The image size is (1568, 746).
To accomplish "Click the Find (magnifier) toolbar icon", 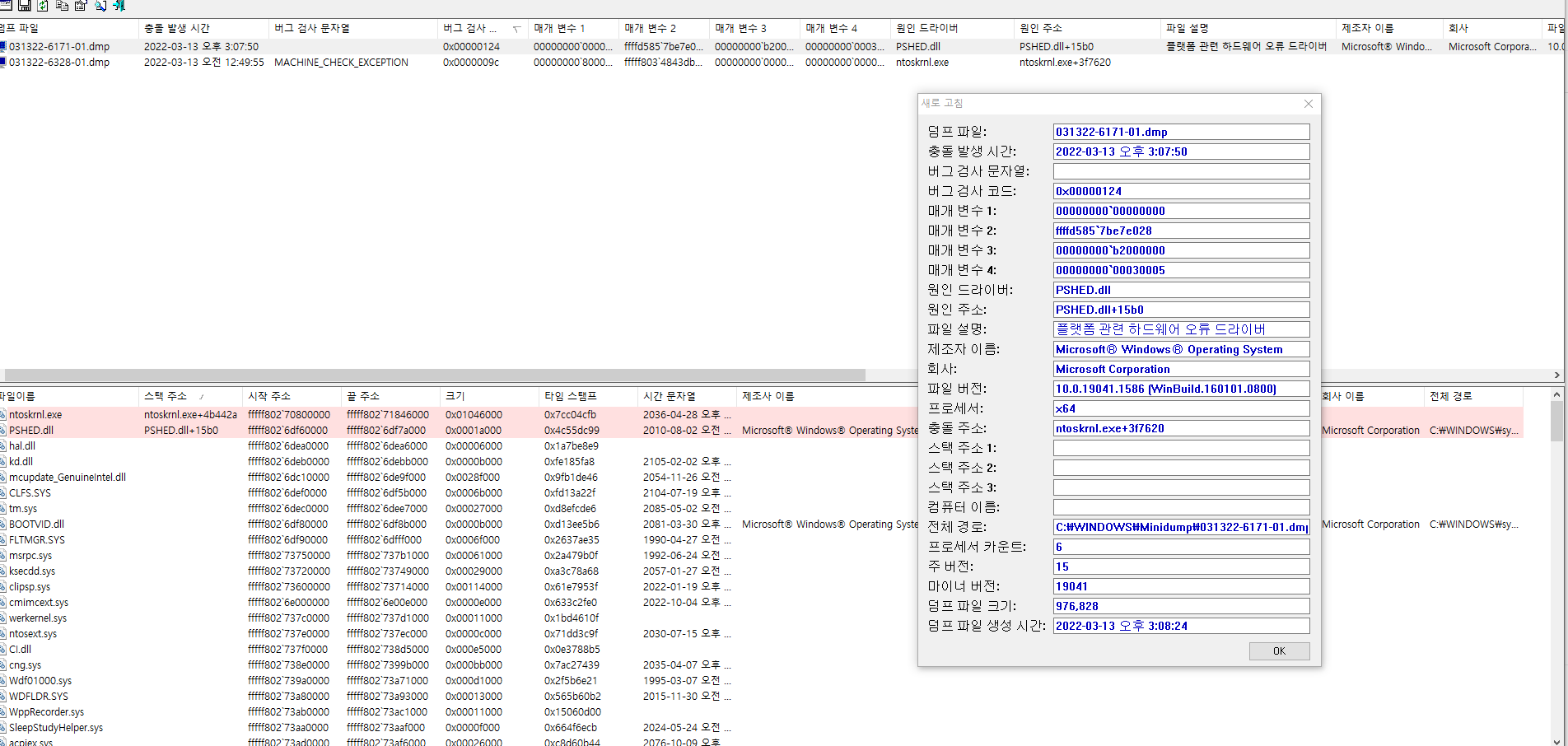I will pos(100,5).
